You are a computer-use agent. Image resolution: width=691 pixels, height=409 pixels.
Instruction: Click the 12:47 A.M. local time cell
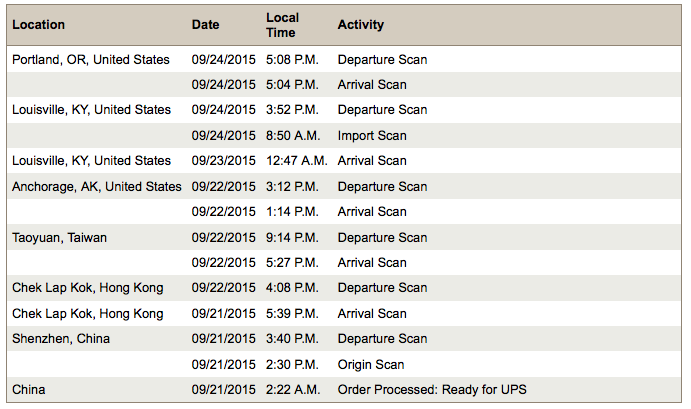pyautogui.click(x=296, y=161)
